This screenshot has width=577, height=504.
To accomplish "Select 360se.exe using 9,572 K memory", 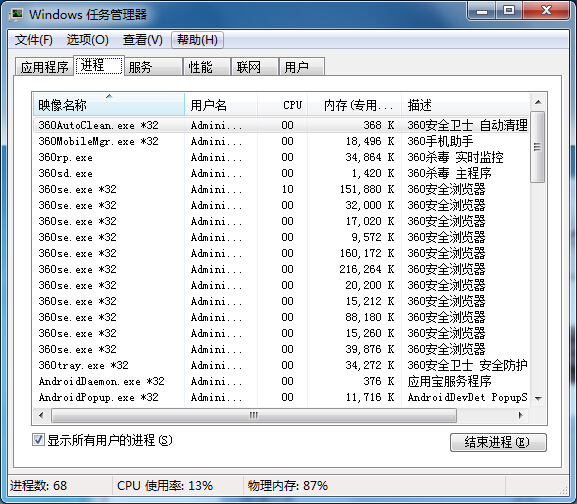I will [x=281, y=237].
